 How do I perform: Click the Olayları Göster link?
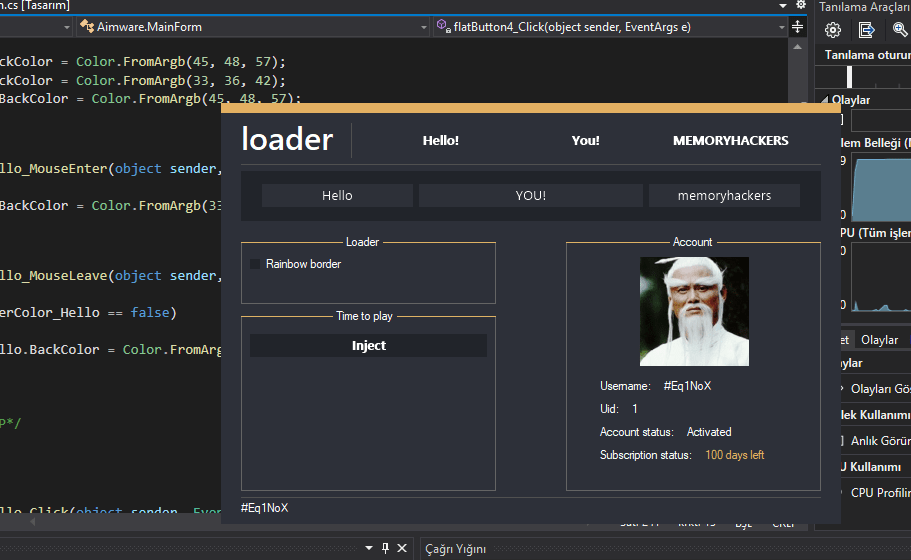tap(881, 389)
